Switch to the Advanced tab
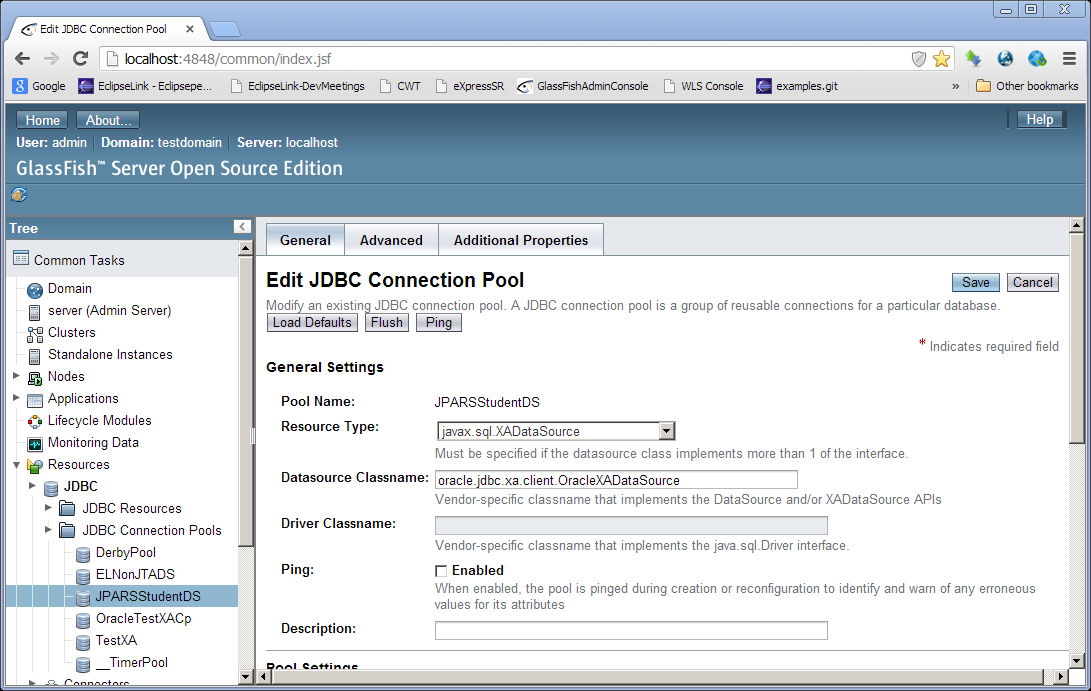The height and width of the screenshot is (691, 1091). click(391, 240)
